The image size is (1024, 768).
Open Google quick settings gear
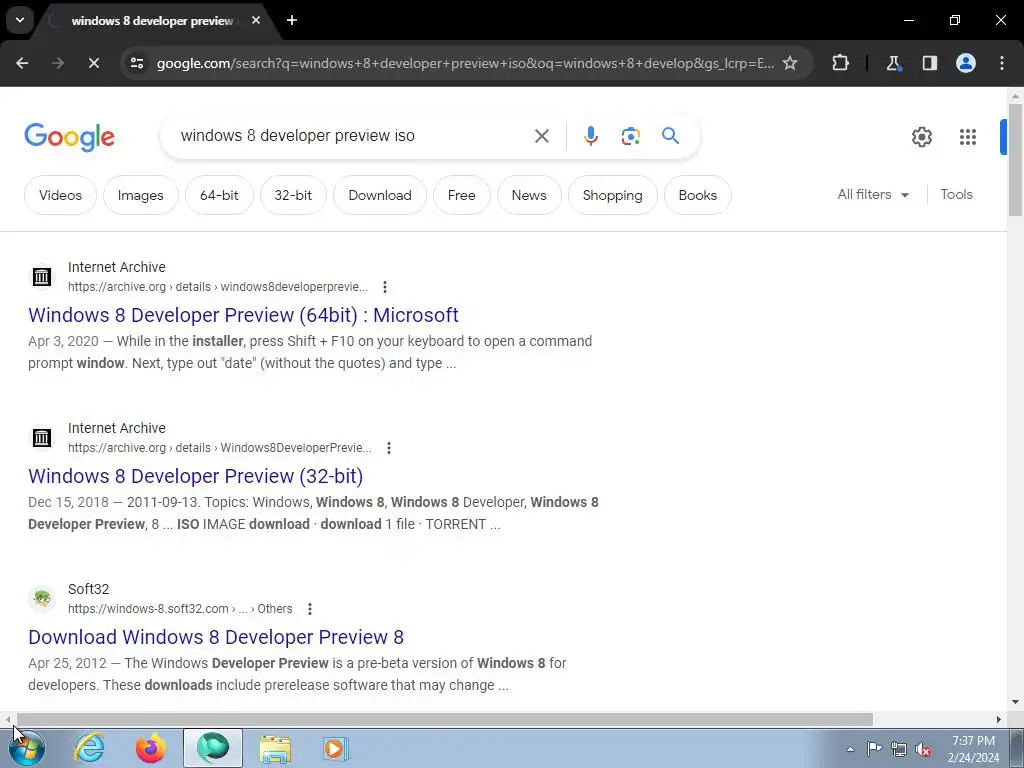pyautogui.click(x=921, y=136)
